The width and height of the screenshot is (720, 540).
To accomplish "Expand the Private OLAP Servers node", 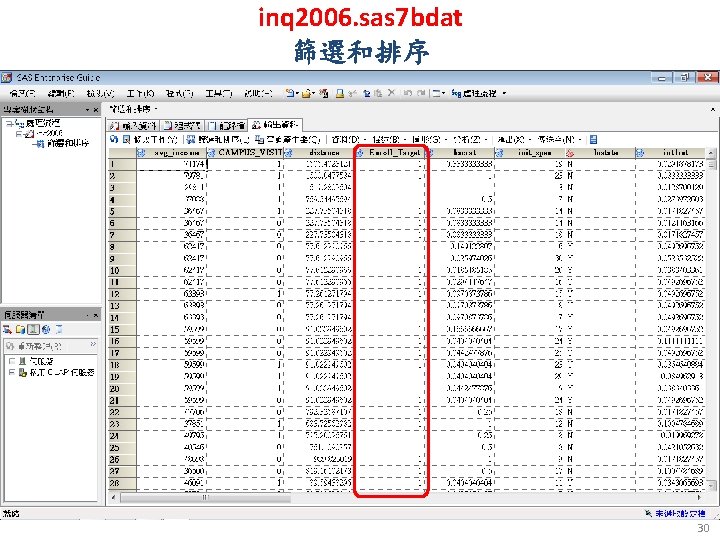I will [11, 372].
